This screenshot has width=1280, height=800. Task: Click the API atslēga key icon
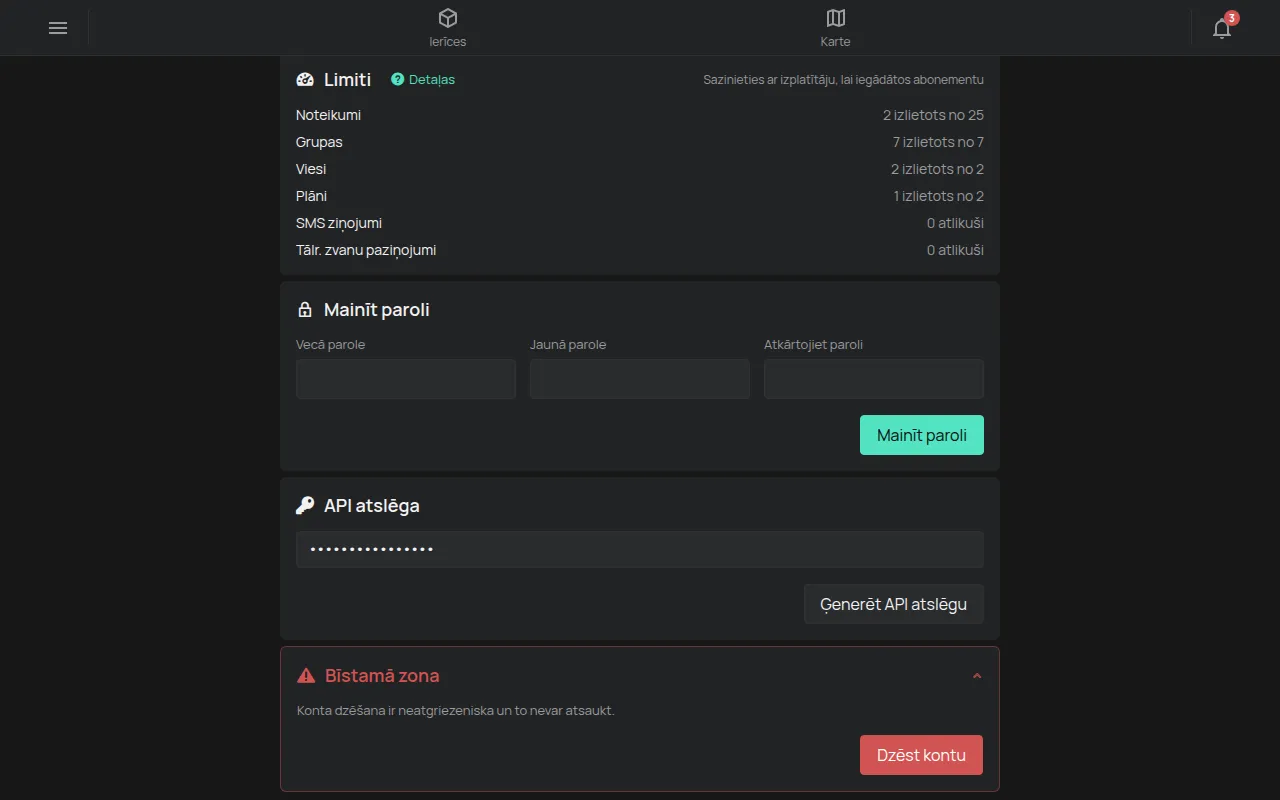tap(305, 506)
